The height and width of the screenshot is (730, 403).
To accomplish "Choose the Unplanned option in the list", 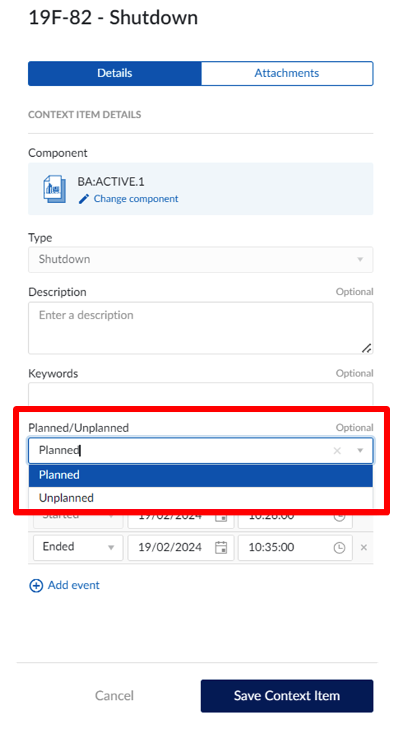I will pyautogui.click(x=201, y=498).
